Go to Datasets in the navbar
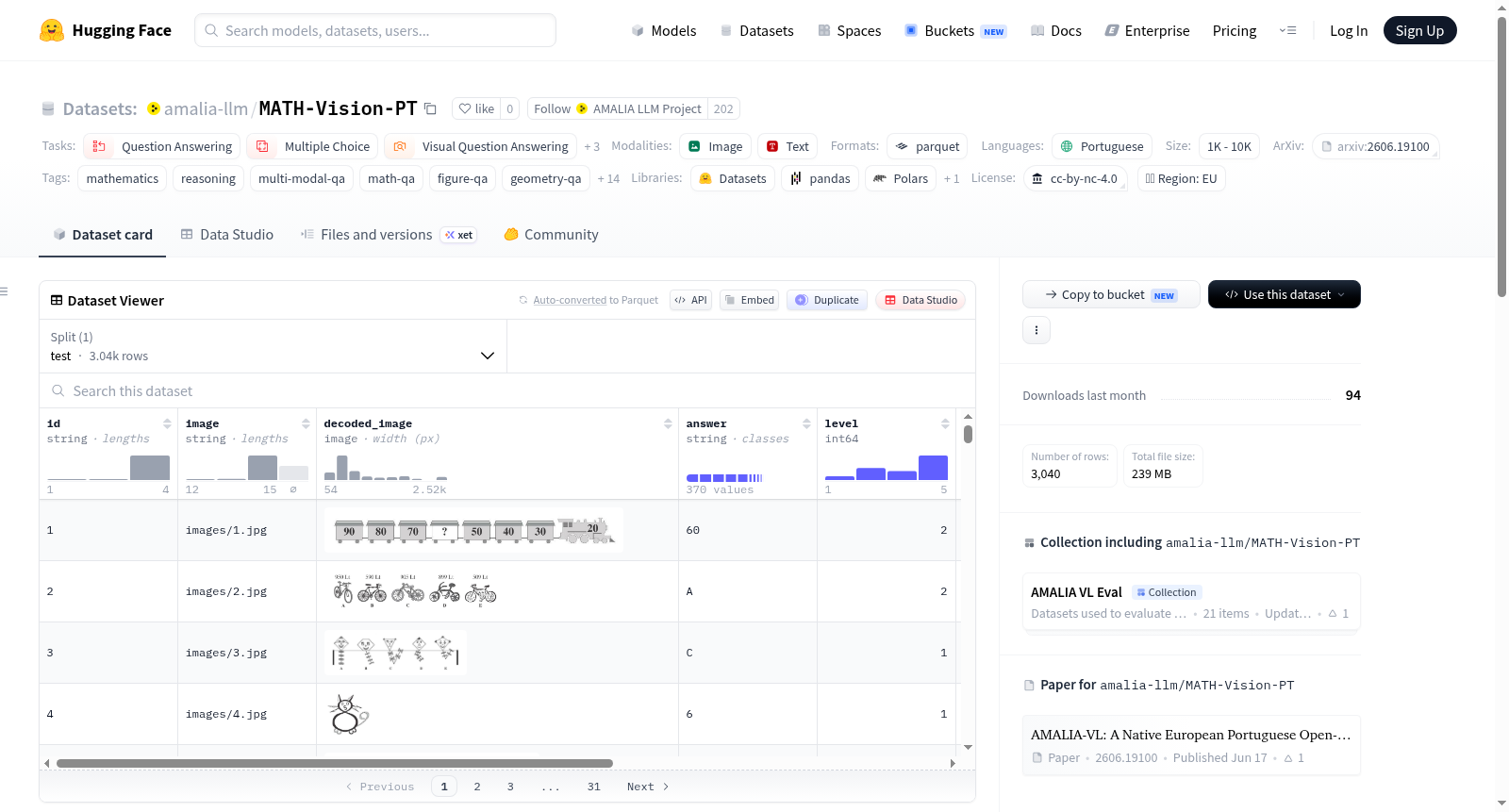Image resolution: width=1509 pixels, height=812 pixels. point(756,30)
